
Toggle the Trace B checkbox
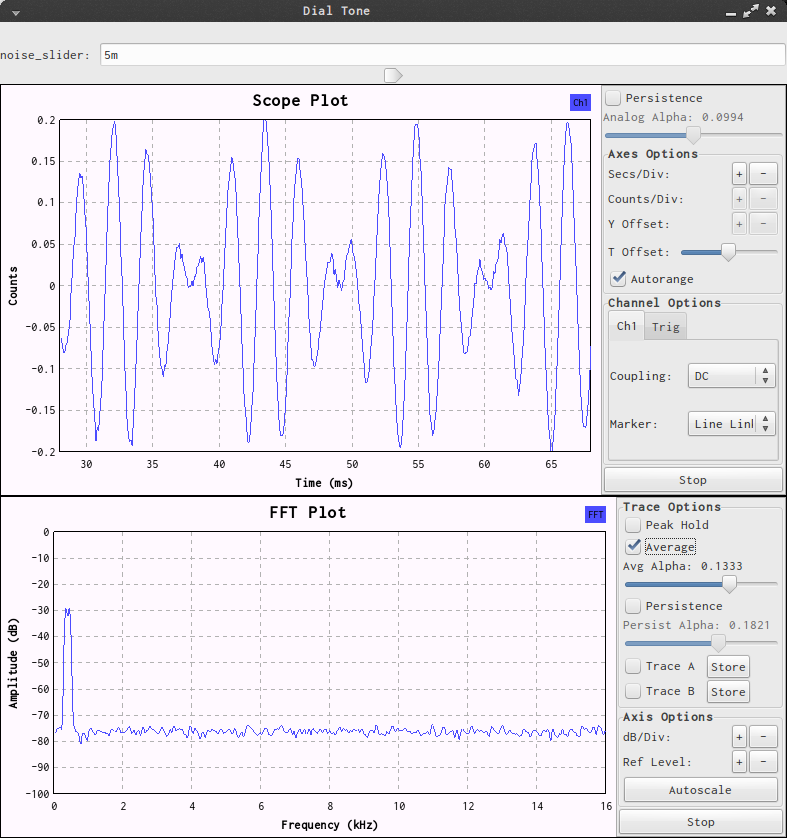[633, 691]
